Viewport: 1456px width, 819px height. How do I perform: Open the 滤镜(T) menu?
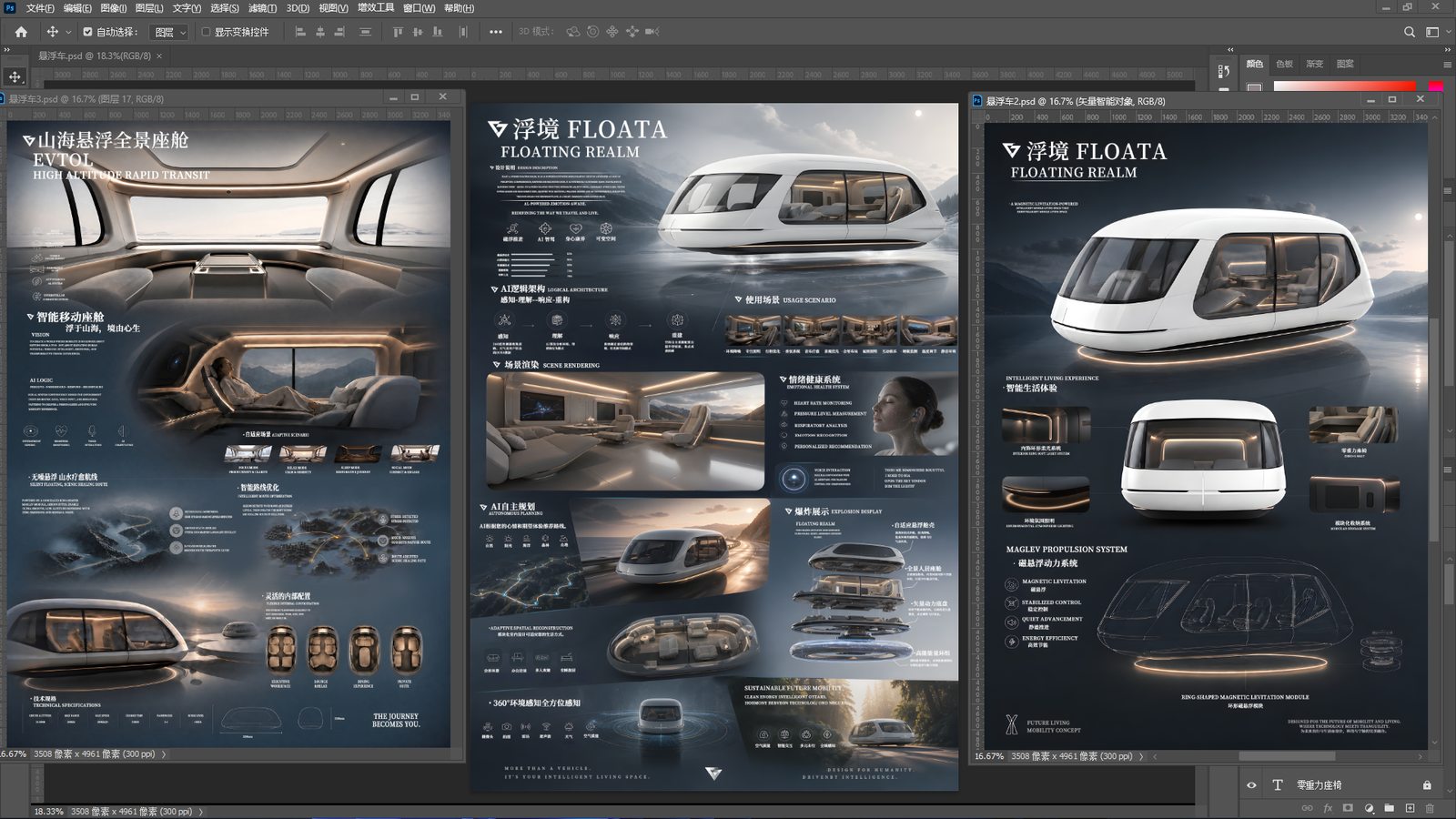click(262, 8)
